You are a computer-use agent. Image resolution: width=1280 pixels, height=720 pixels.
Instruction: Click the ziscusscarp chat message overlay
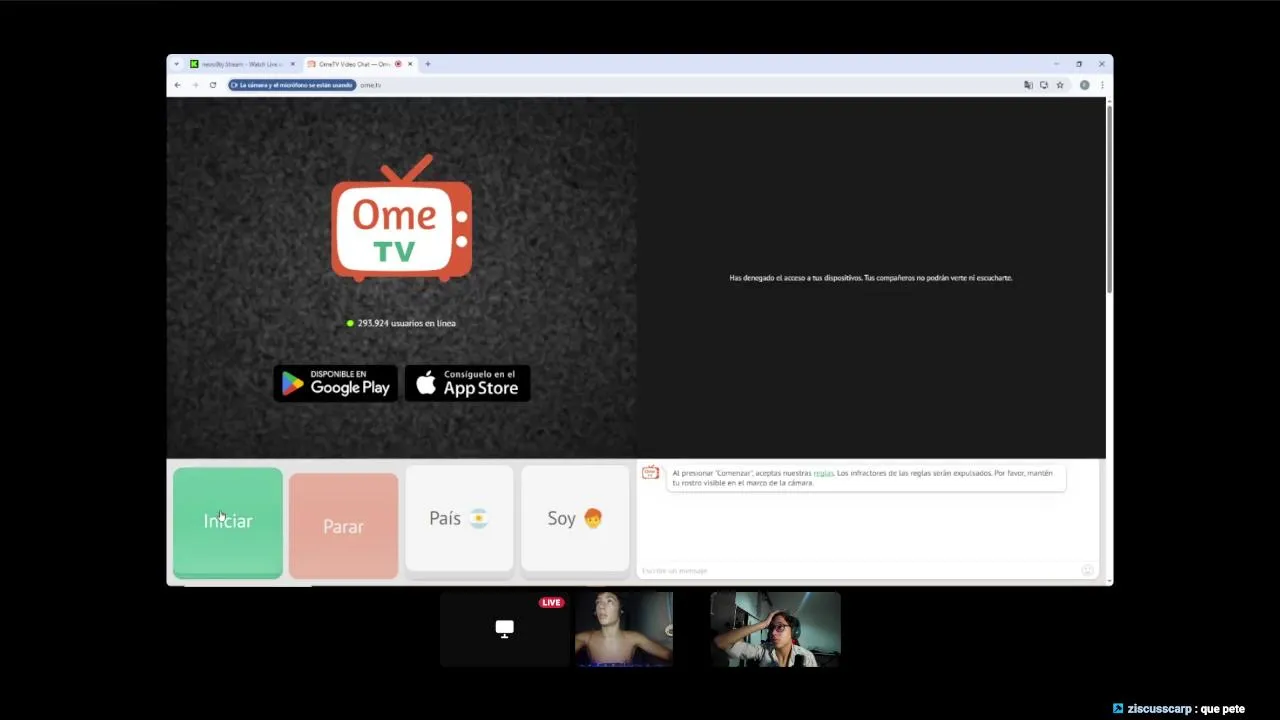[x=1178, y=709]
